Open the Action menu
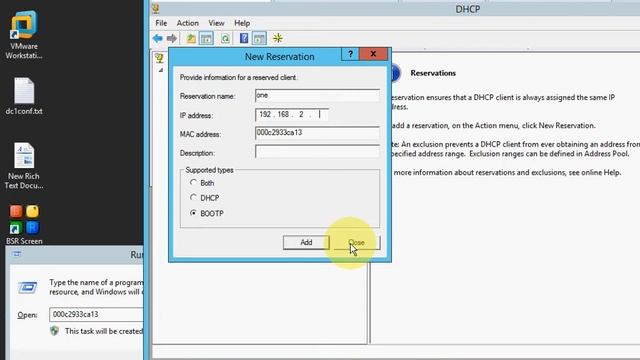This screenshot has width=640, height=360. click(x=187, y=23)
